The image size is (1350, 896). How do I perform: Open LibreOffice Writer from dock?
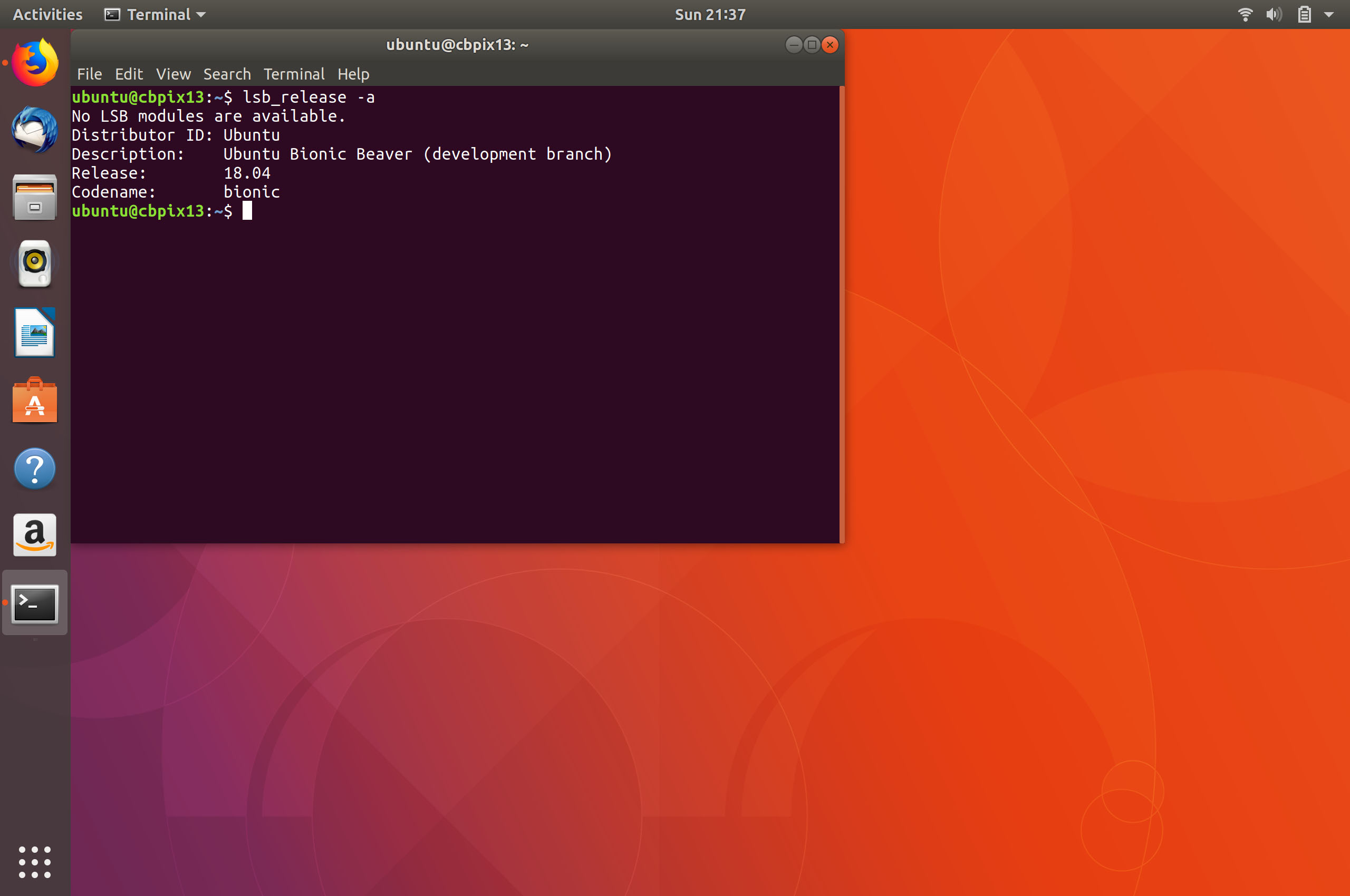point(35,333)
